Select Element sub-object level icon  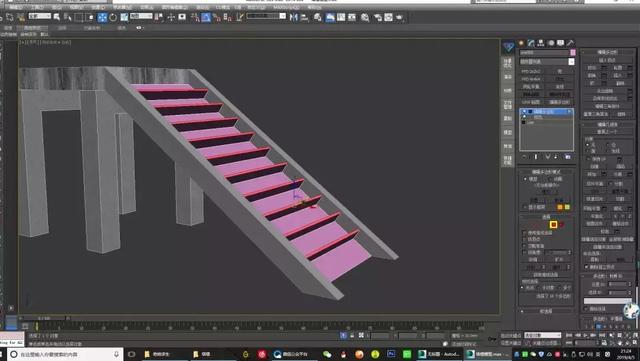pyautogui.click(x=562, y=225)
